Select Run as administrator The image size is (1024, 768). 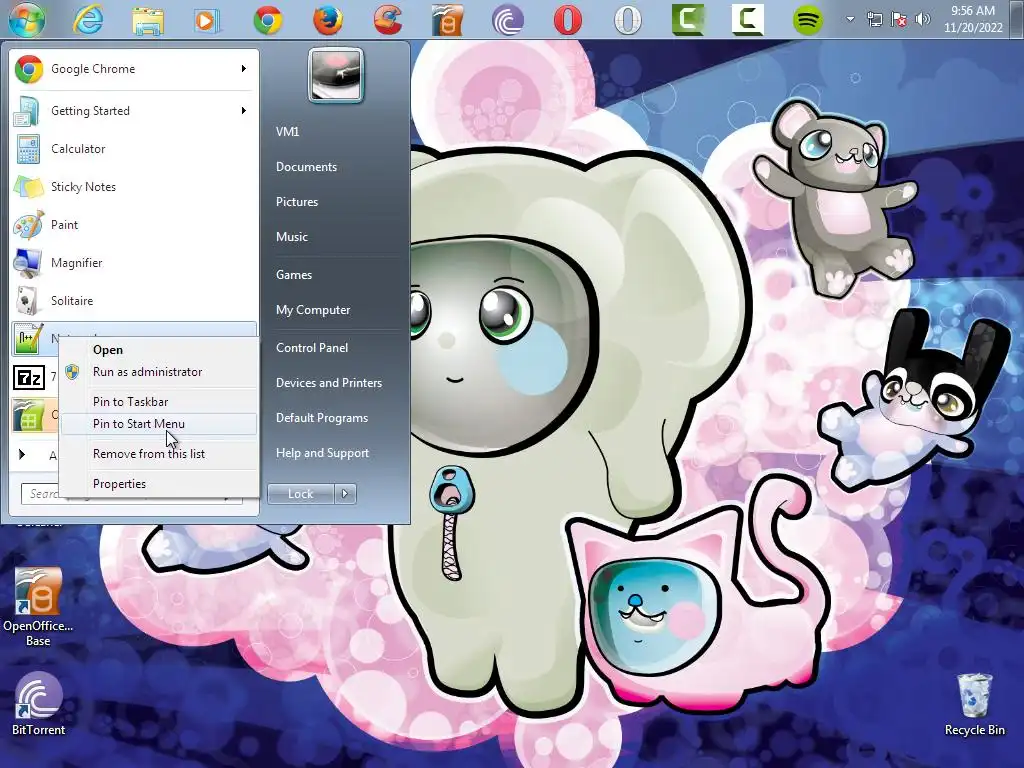point(148,372)
